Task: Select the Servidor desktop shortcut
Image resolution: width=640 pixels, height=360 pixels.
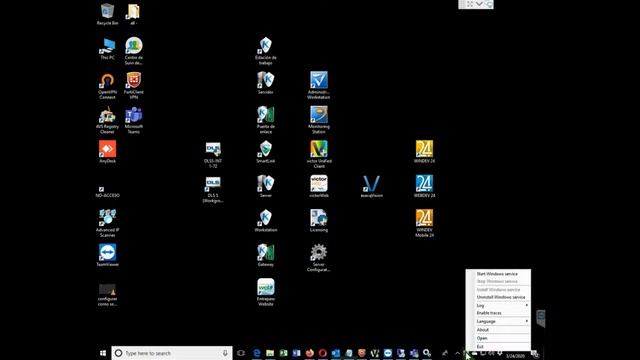Action: (x=266, y=83)
